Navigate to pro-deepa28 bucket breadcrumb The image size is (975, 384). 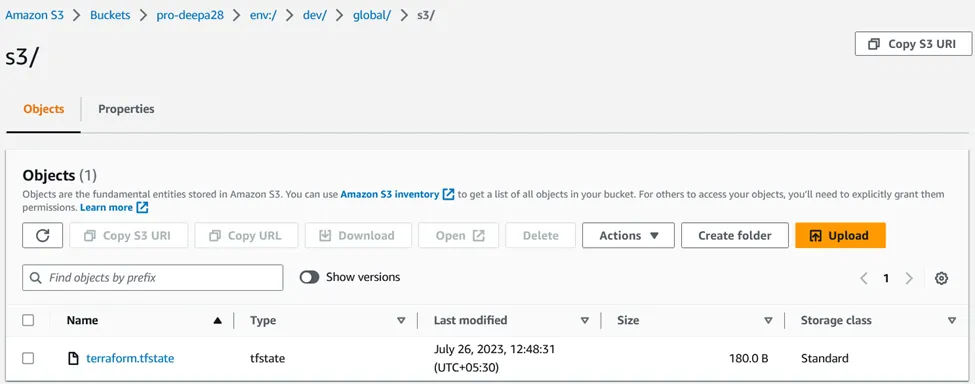point(190,16)
